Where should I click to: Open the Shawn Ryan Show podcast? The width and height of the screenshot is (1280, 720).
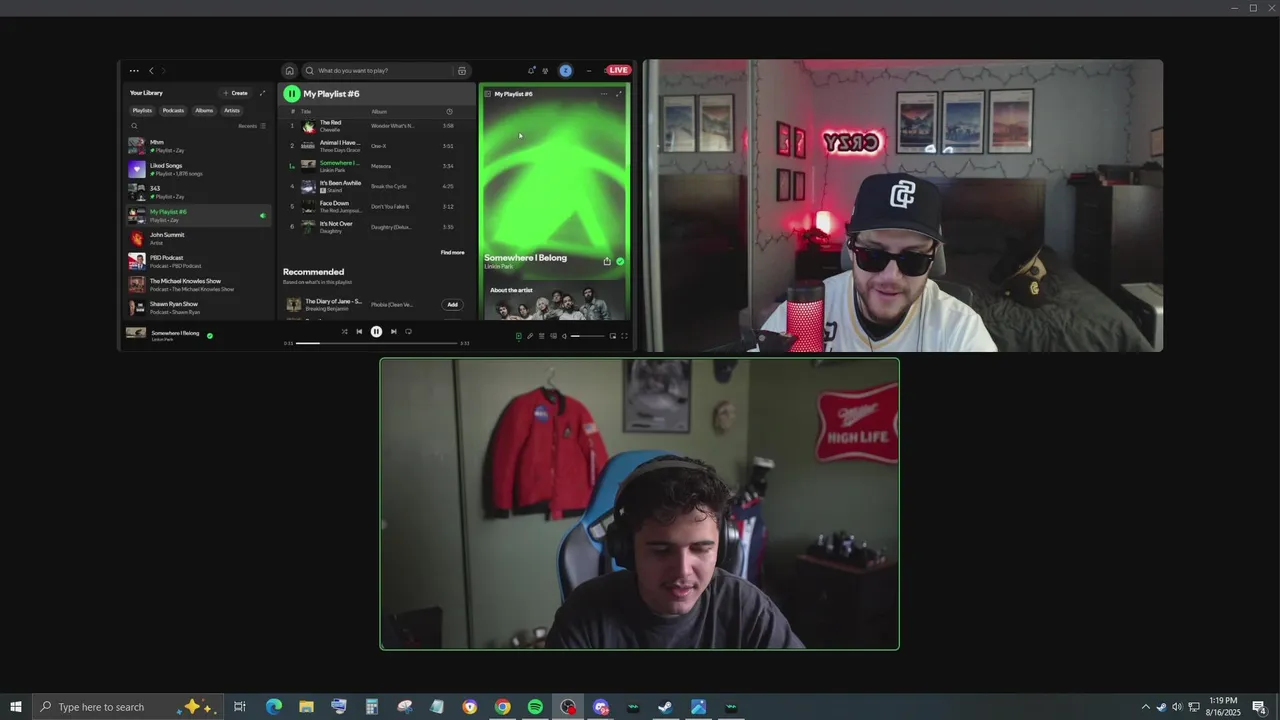pyautogui.click(x=199, y=307)
